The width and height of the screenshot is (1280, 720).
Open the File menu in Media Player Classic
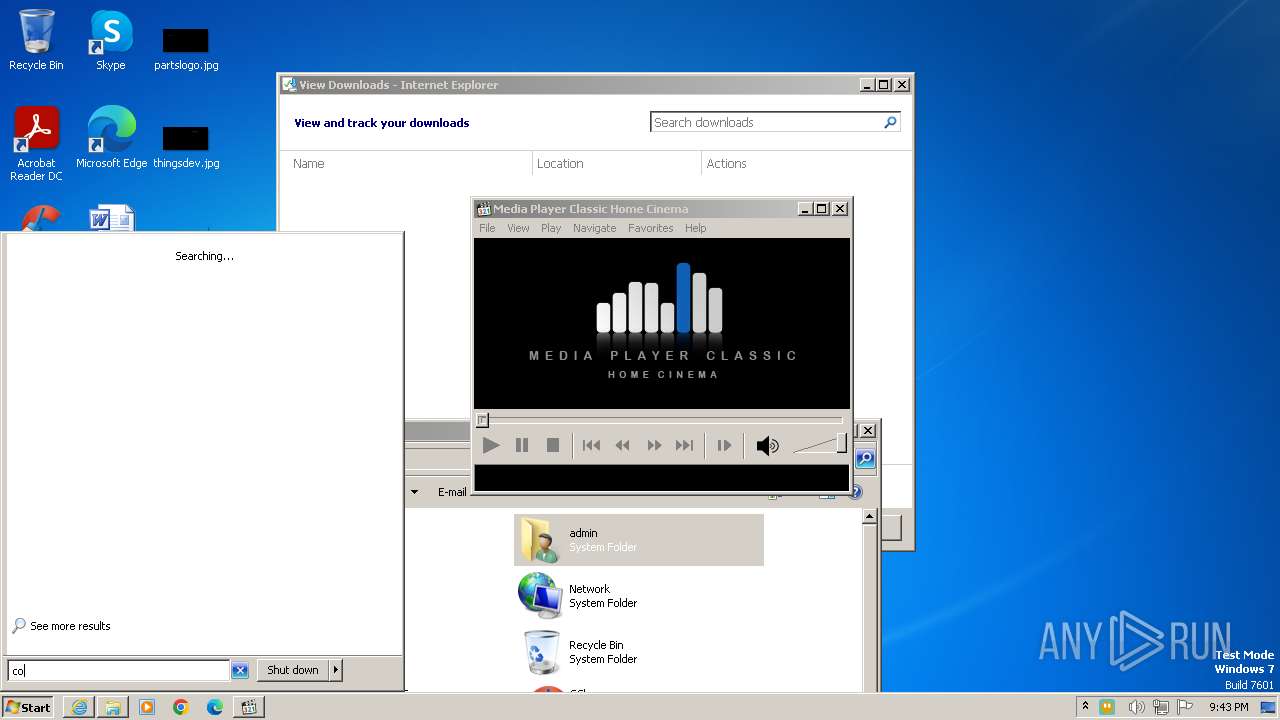[x=487, y=228]
